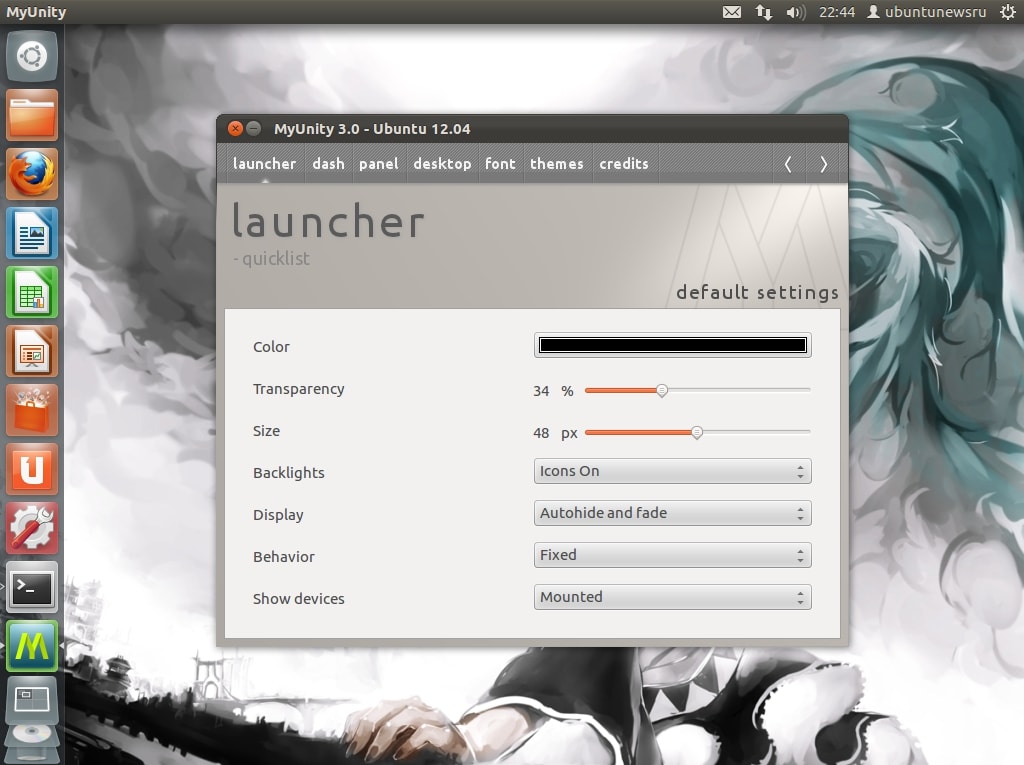The width and height of the screenshot is (1024, 765).
Task: Open the Behavior dropdown set to Fixed
Action: click(x=673, y=555)
